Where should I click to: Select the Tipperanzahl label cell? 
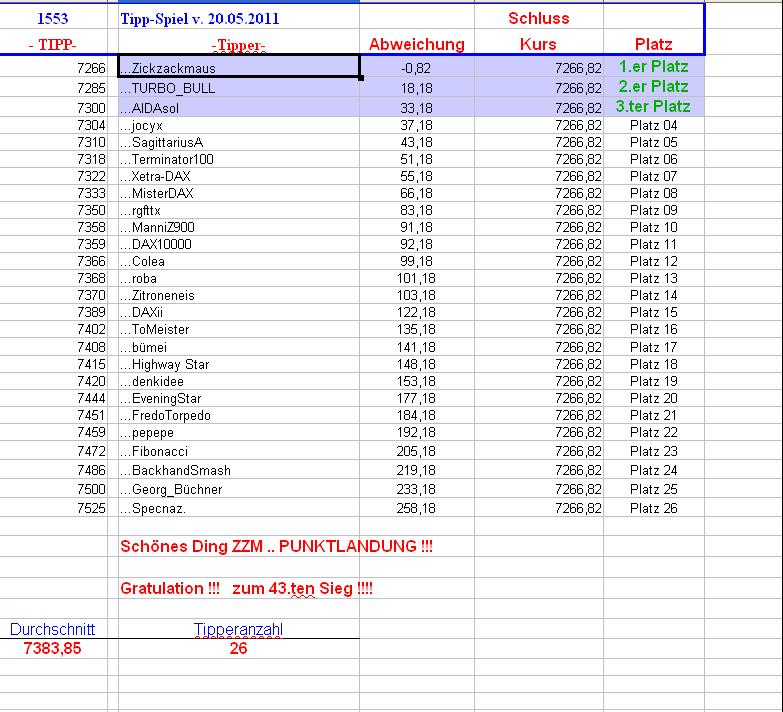click(x=239, y=629)
